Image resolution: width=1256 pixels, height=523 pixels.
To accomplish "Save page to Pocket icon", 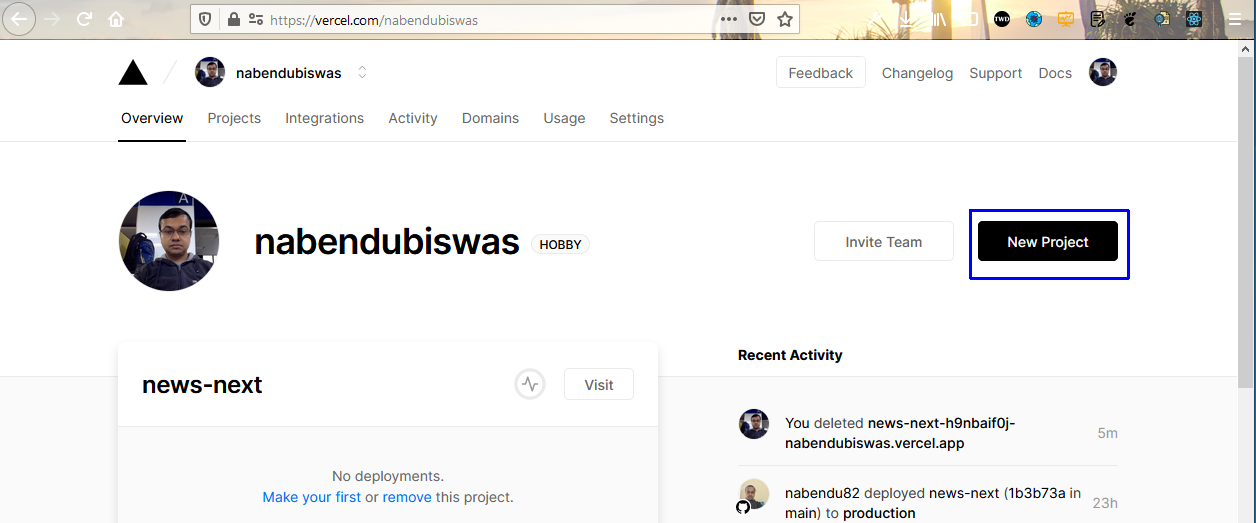I will click(x=757, y=19).
